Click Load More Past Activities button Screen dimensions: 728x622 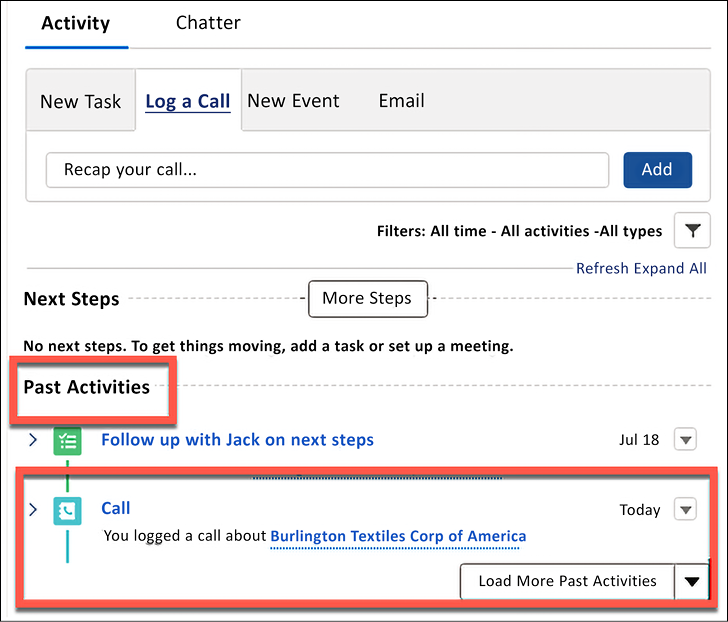(567, 581)
